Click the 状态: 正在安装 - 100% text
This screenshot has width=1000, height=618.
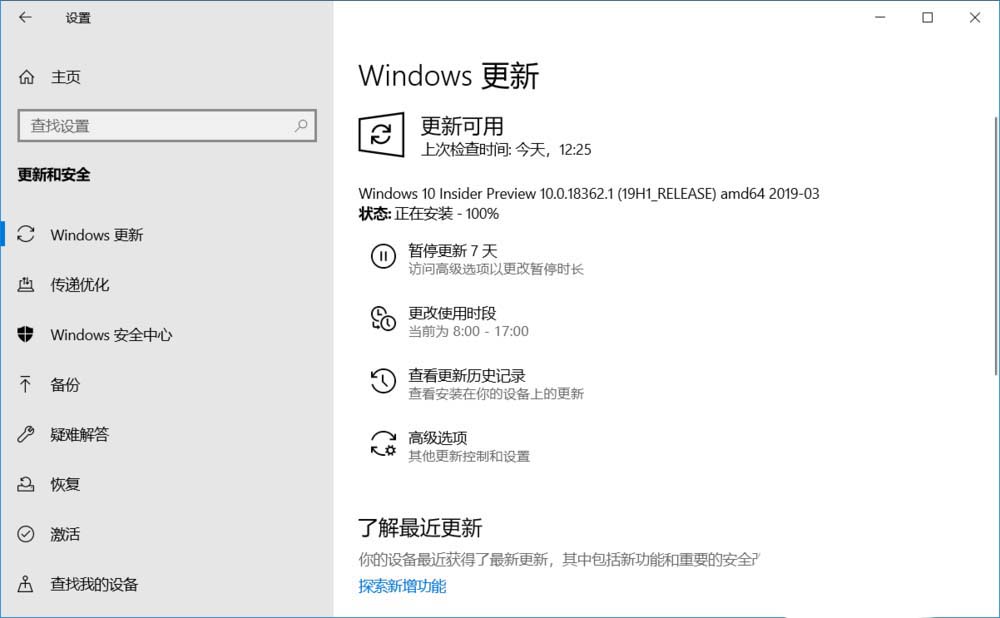click(429, 214)
